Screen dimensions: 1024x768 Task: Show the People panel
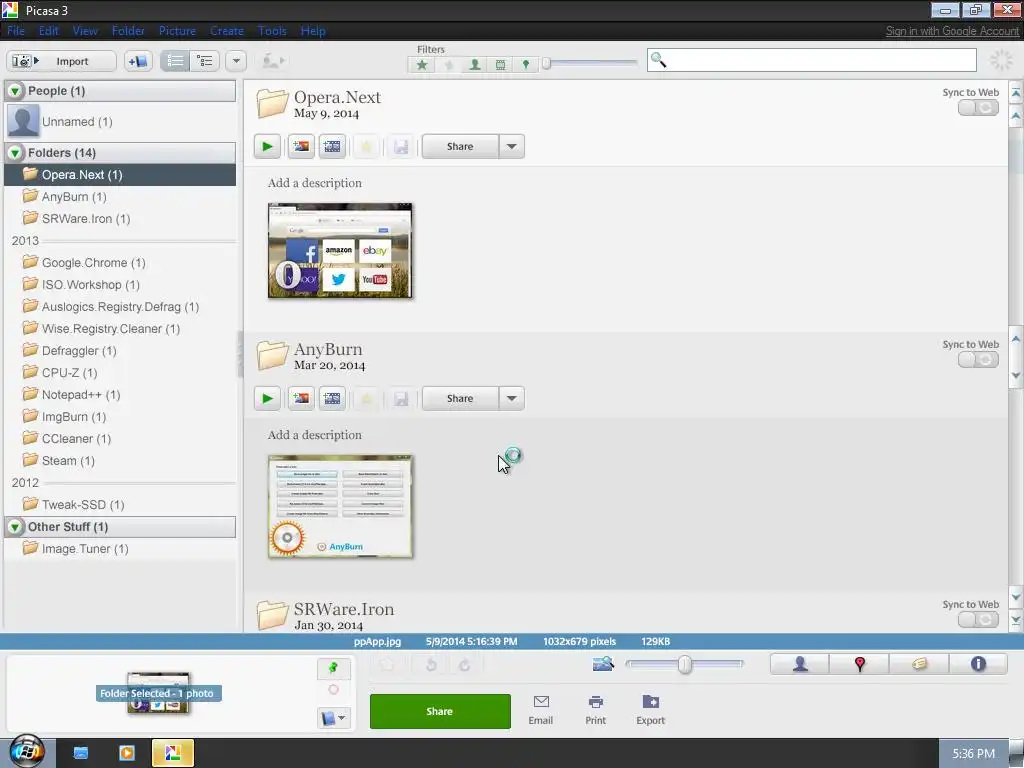800,664
